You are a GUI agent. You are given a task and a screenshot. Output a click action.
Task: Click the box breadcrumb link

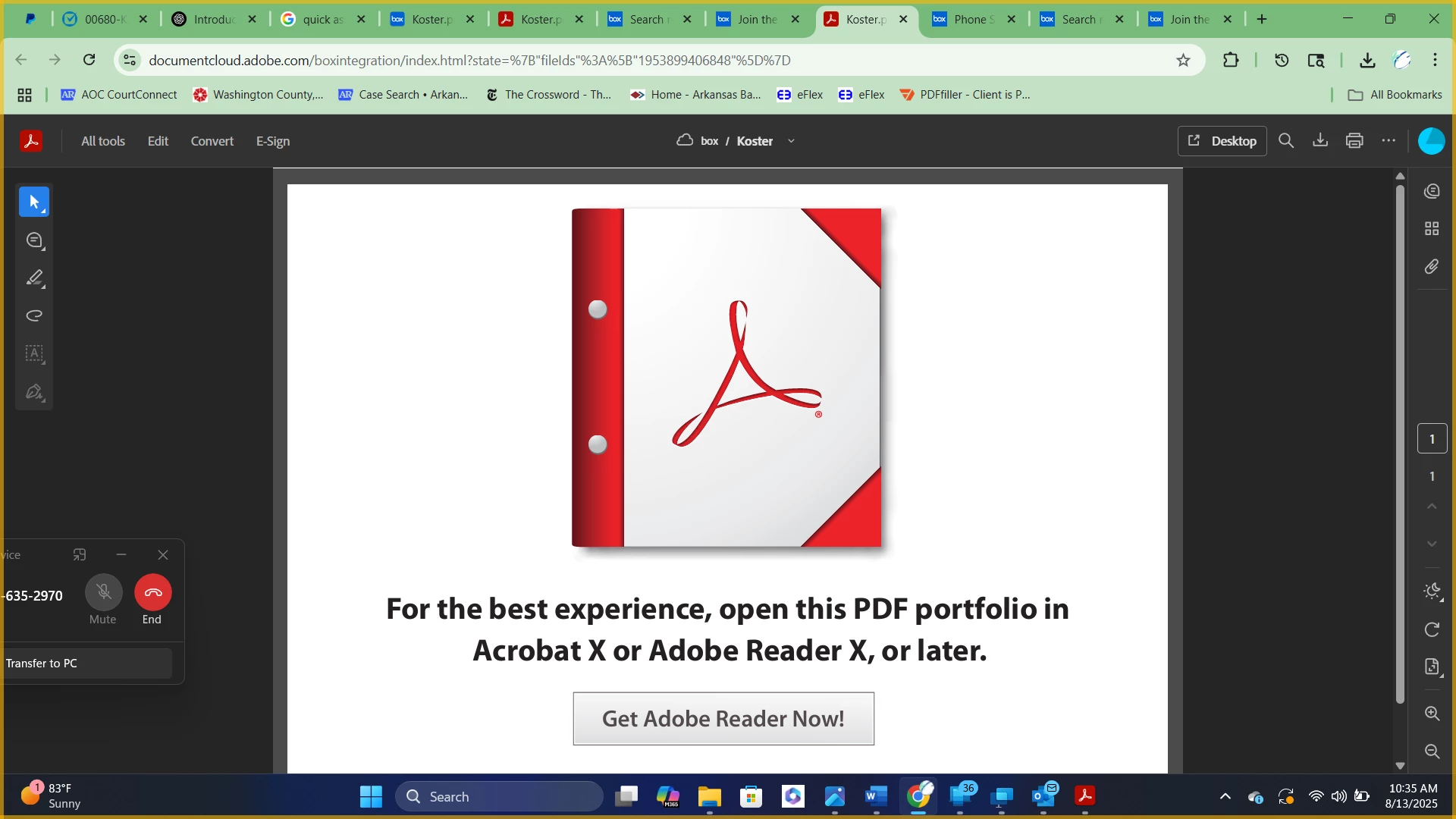pos(709,141)
